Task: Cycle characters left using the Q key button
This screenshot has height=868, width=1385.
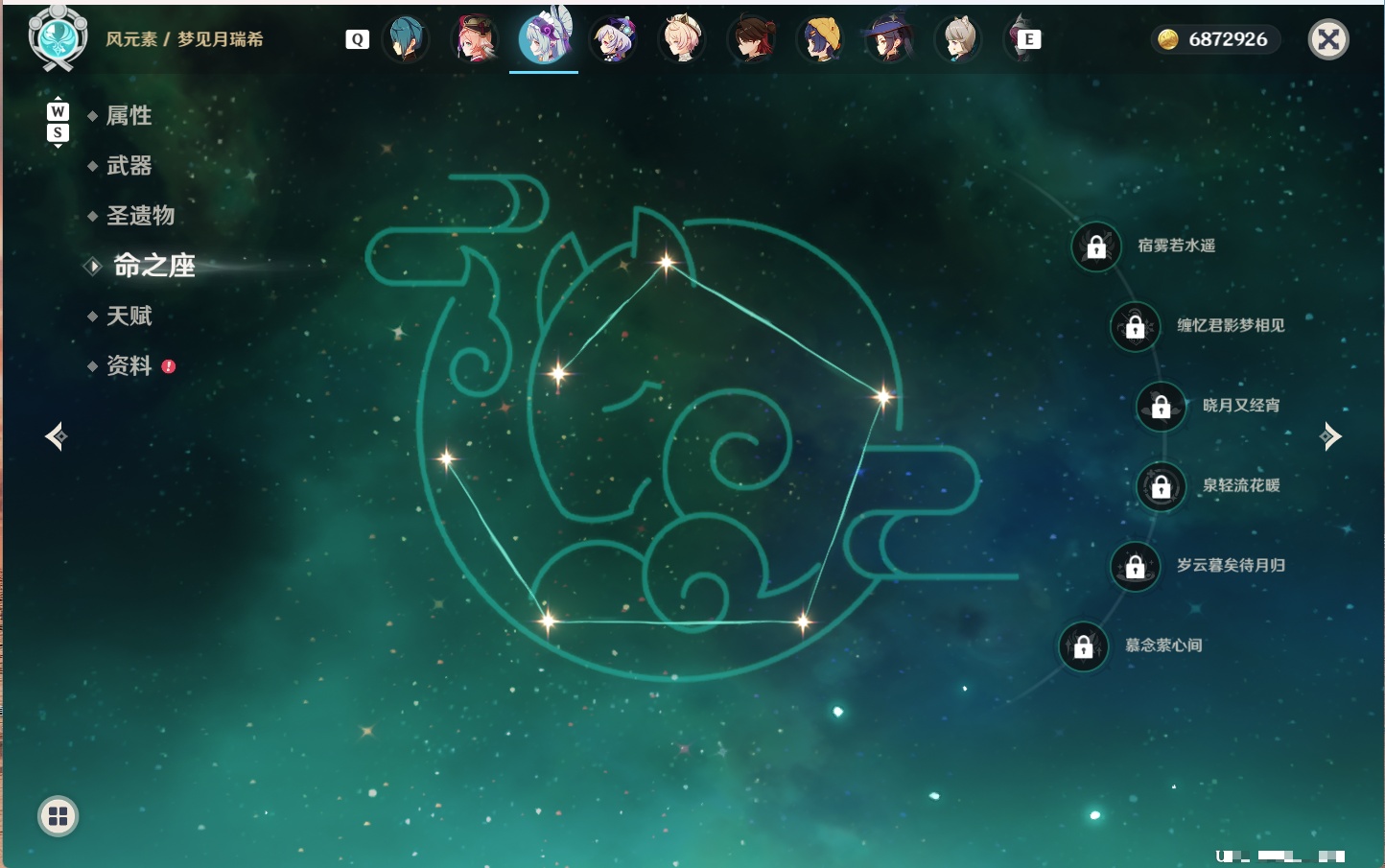Action: tap(357, 39)
